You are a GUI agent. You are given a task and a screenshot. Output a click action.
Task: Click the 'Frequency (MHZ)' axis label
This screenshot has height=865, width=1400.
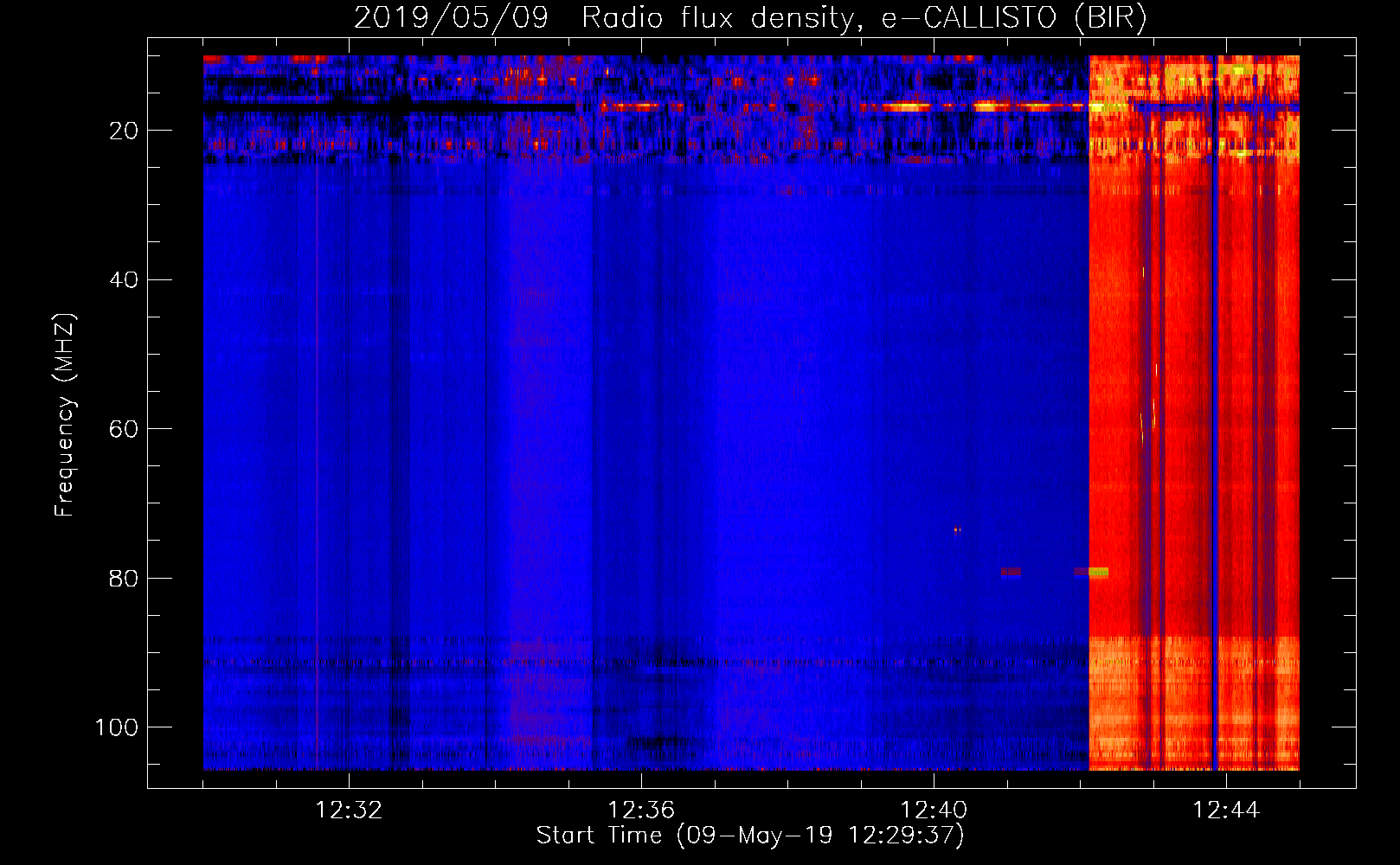[65, 415]
